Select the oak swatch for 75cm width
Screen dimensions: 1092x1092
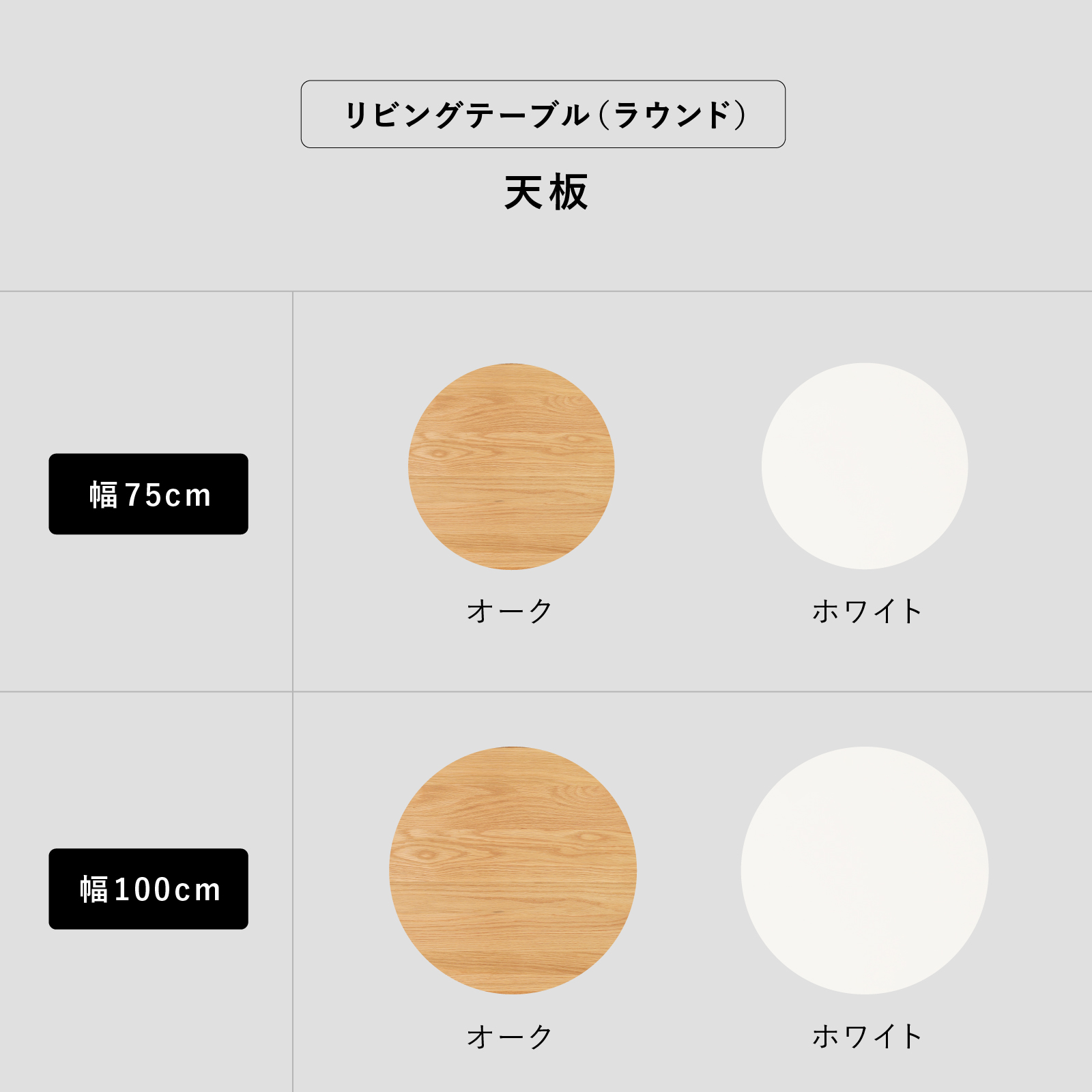click(511, 466)
